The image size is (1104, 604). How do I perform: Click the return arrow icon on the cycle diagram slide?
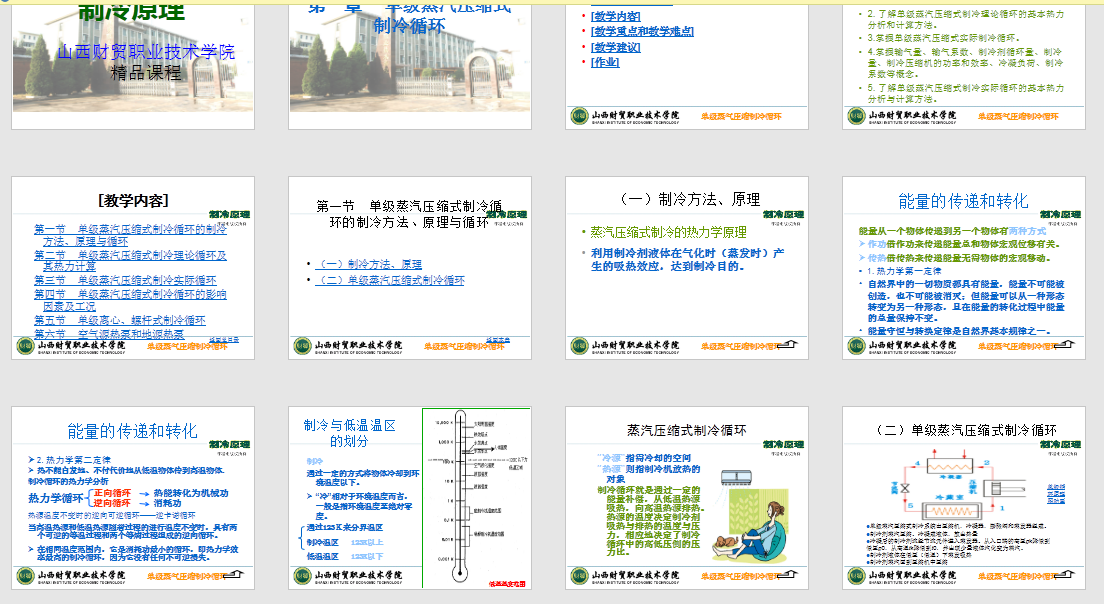pos(1064,574)
